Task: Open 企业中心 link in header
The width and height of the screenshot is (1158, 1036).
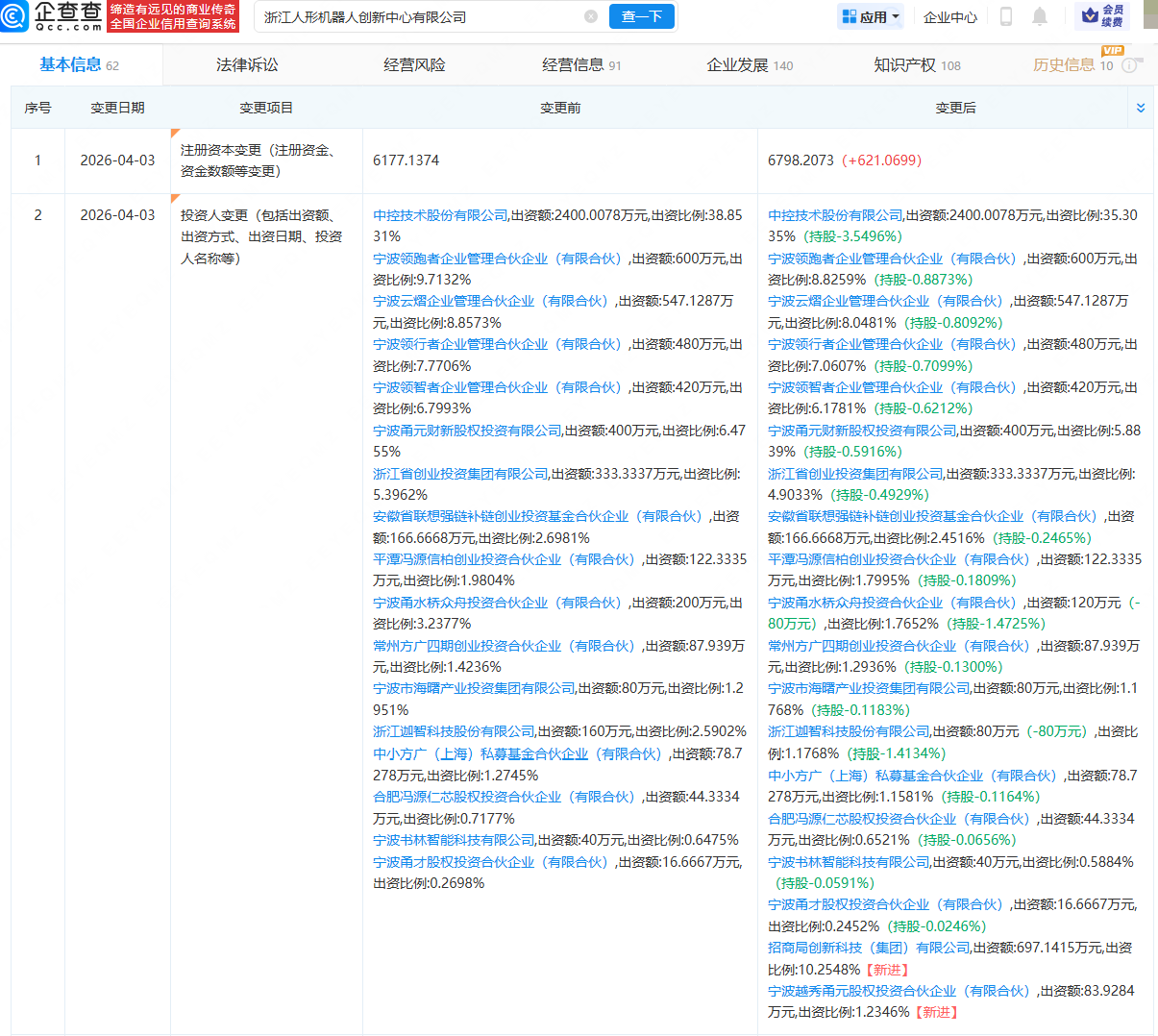Action: [949, 17]
